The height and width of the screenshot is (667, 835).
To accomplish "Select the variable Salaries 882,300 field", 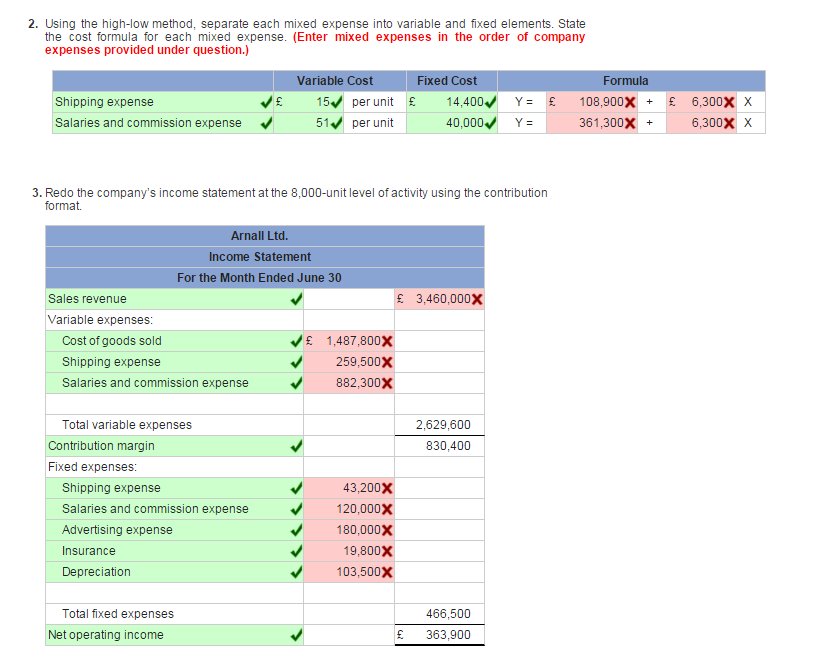I will [349, 383].
